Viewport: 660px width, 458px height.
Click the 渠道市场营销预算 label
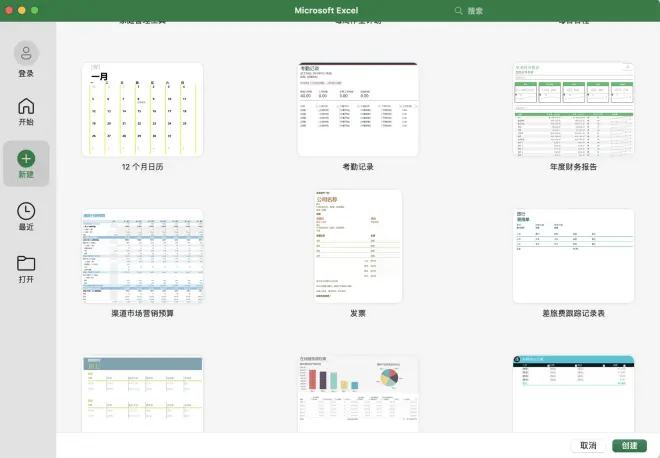pos(142,313)
